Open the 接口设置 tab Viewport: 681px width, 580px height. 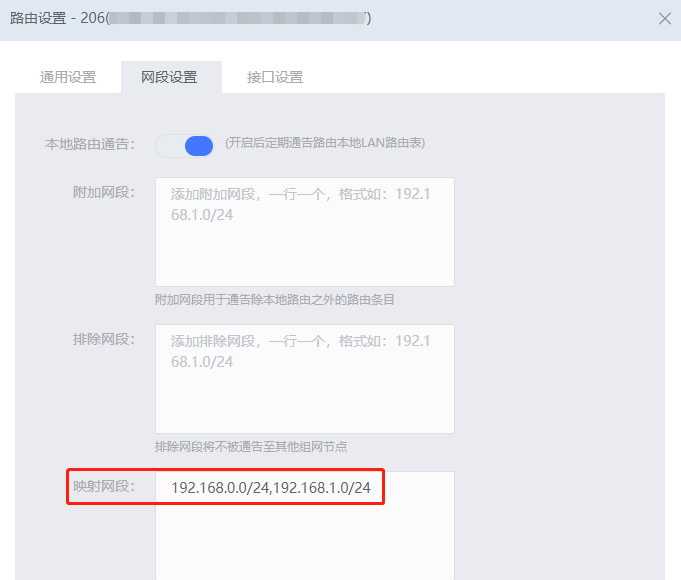[275, 77]
